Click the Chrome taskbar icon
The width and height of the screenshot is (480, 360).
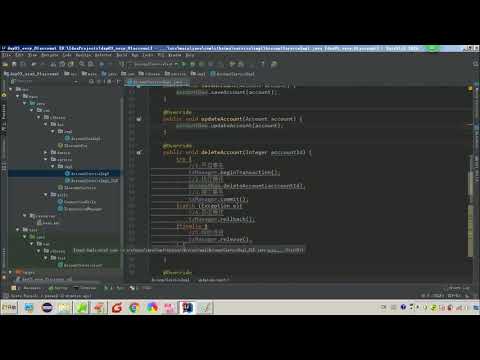click(x=134, y=307)
